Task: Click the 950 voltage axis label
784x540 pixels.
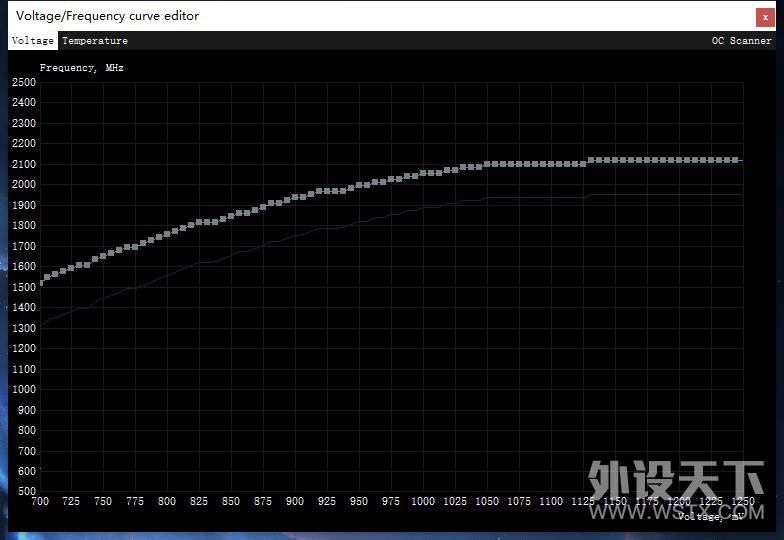Action: pos(359,501)
